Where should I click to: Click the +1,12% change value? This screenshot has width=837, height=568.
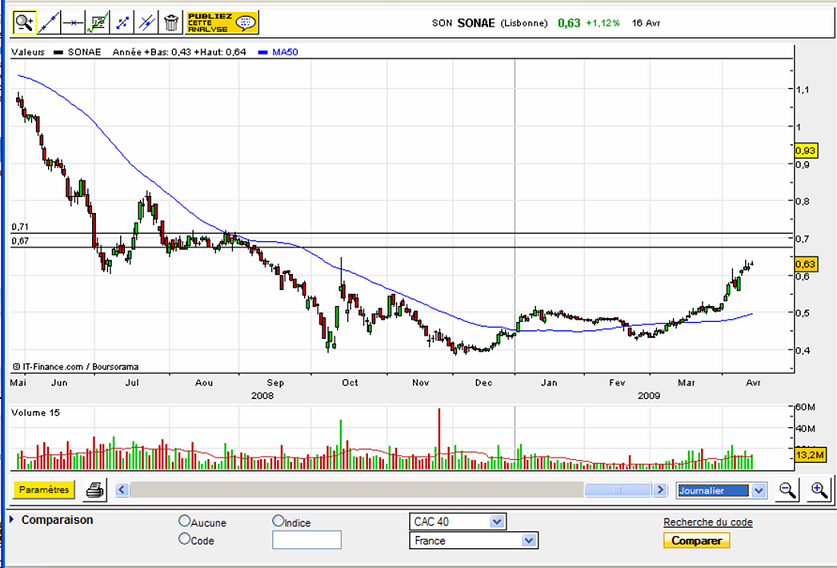(x=603, y=23)
